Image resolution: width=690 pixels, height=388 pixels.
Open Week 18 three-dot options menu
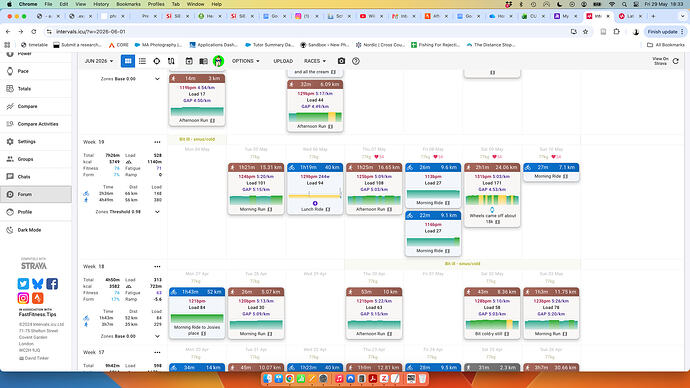[157, 267]
